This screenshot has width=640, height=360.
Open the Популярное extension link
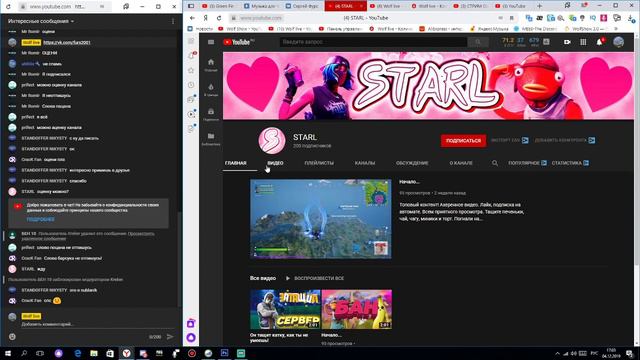(x=527, y=163)
